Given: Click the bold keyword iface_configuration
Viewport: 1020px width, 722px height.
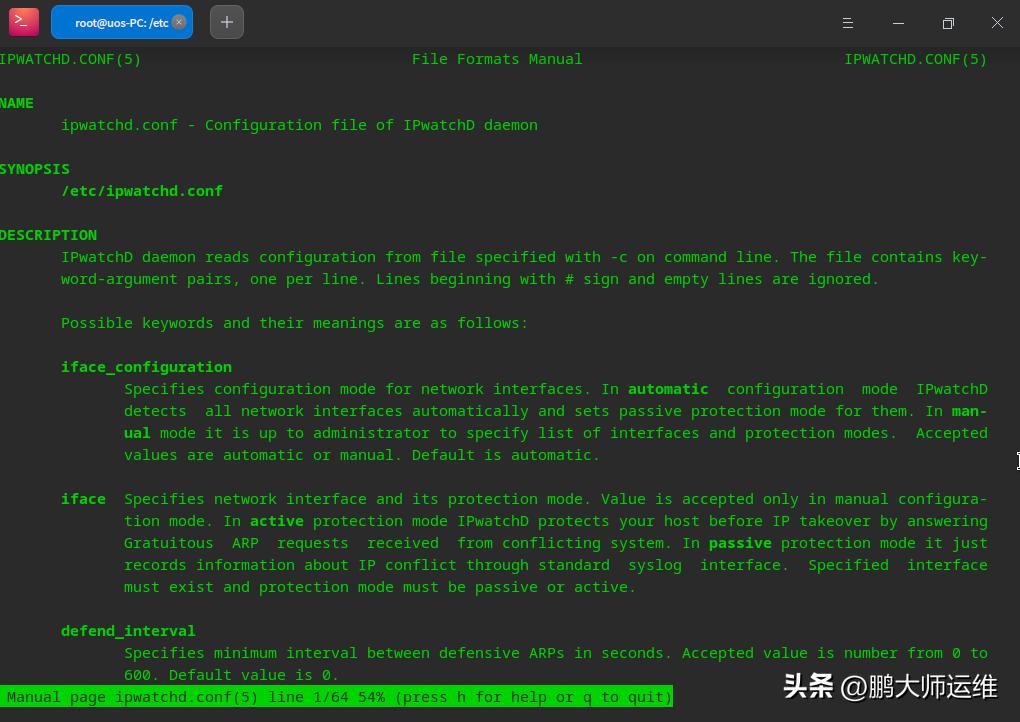Looking at the screenshot, I should 146,367.
